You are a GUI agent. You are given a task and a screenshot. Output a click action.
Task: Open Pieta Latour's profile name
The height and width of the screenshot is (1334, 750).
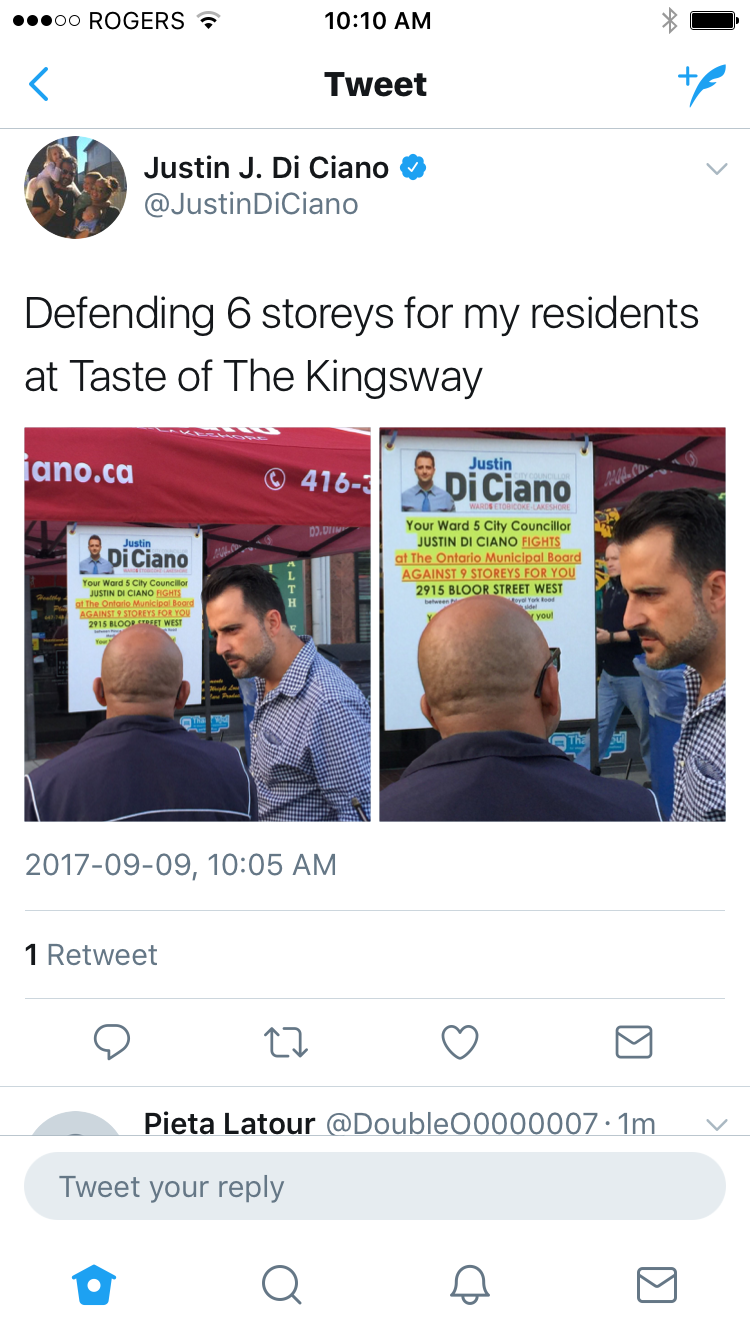click(x=229, y=1123)
